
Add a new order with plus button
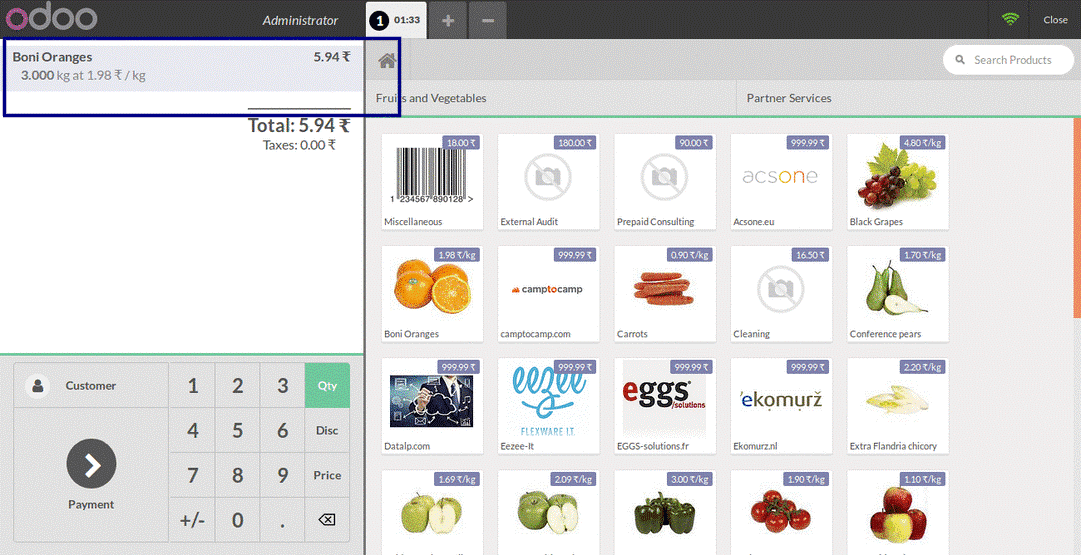(448, 21)
